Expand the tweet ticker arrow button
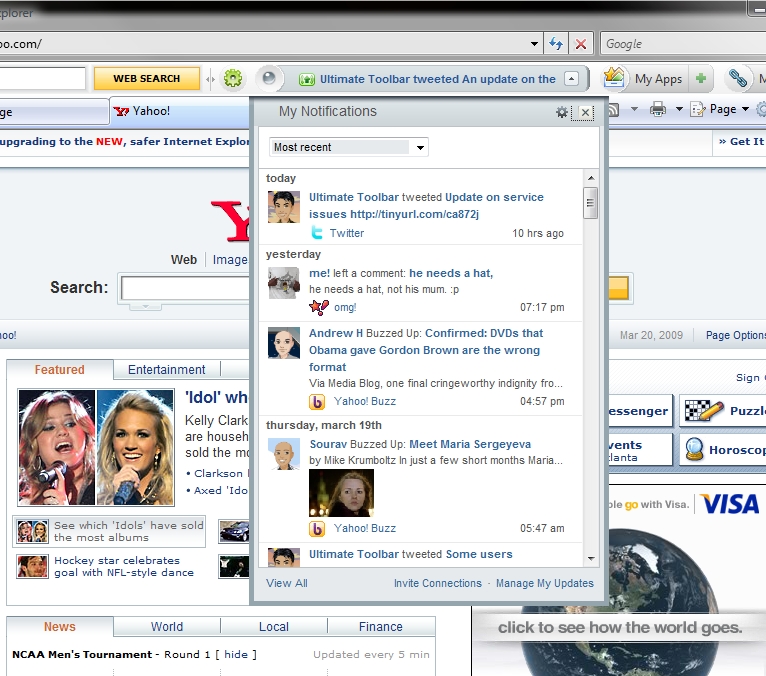Viewport: 766px width, 676px height. [x=571, y=79]
